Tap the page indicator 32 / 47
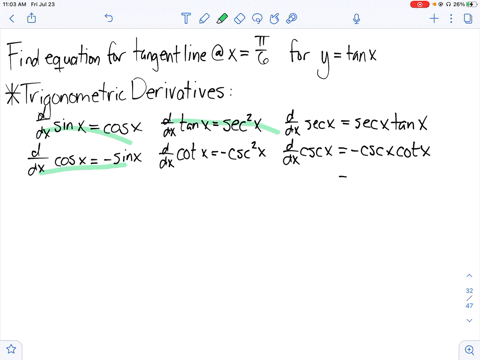 [x=469, y=298]
